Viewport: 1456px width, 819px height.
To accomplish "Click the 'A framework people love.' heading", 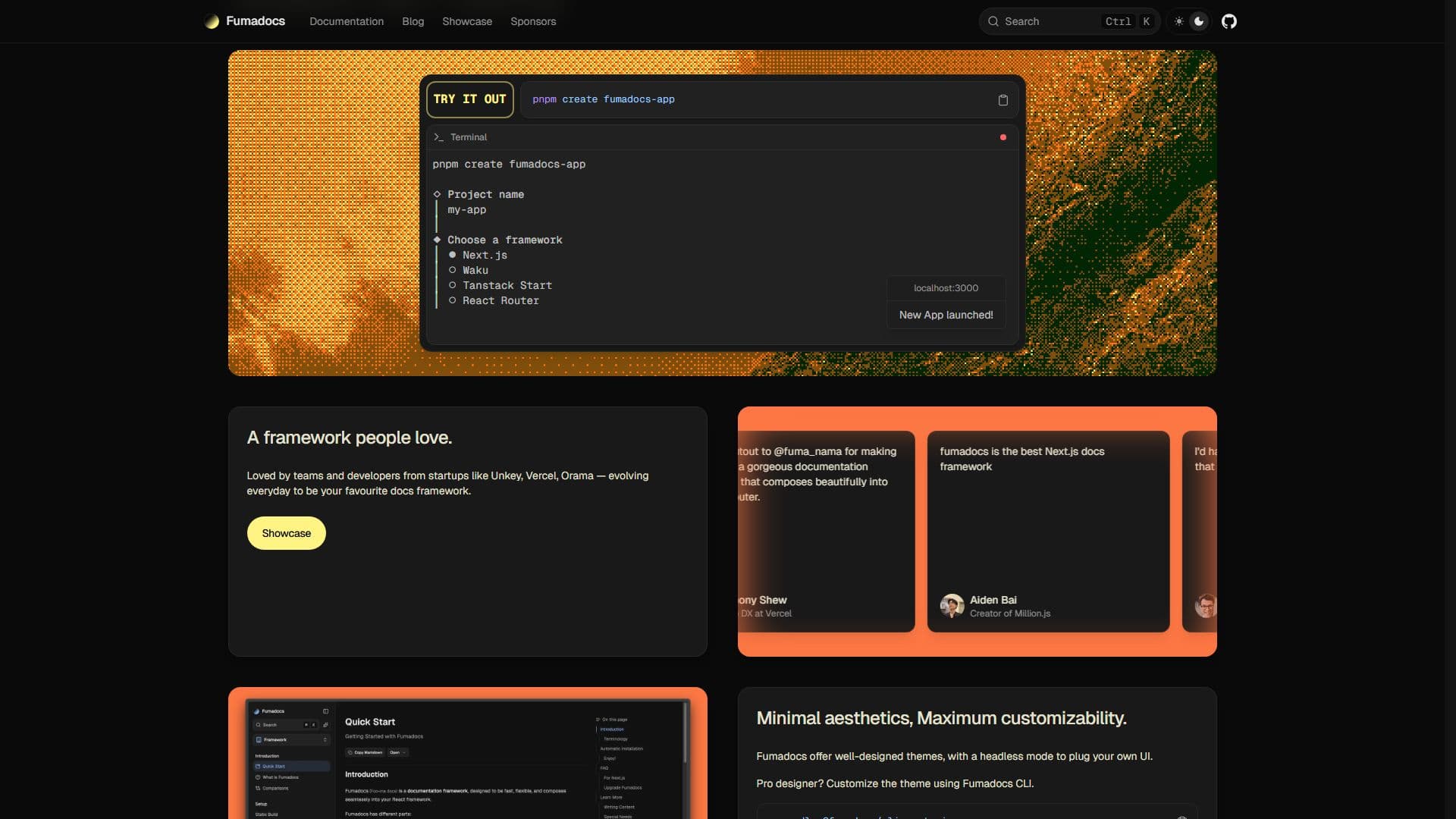I will 350,438.
